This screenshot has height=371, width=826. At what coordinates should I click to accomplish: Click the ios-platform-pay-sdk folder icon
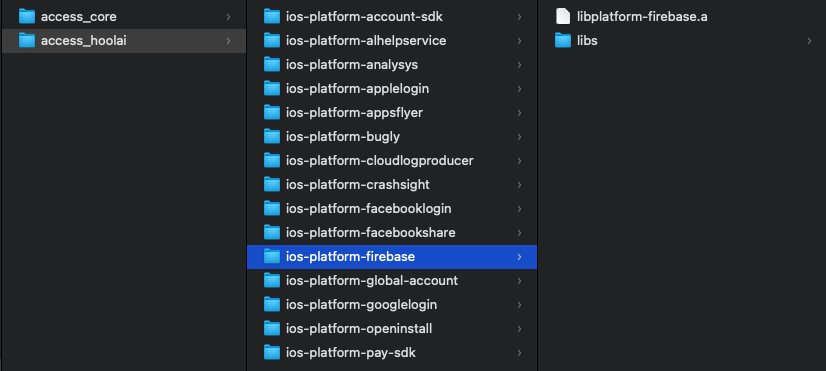(x=272, y=353)
